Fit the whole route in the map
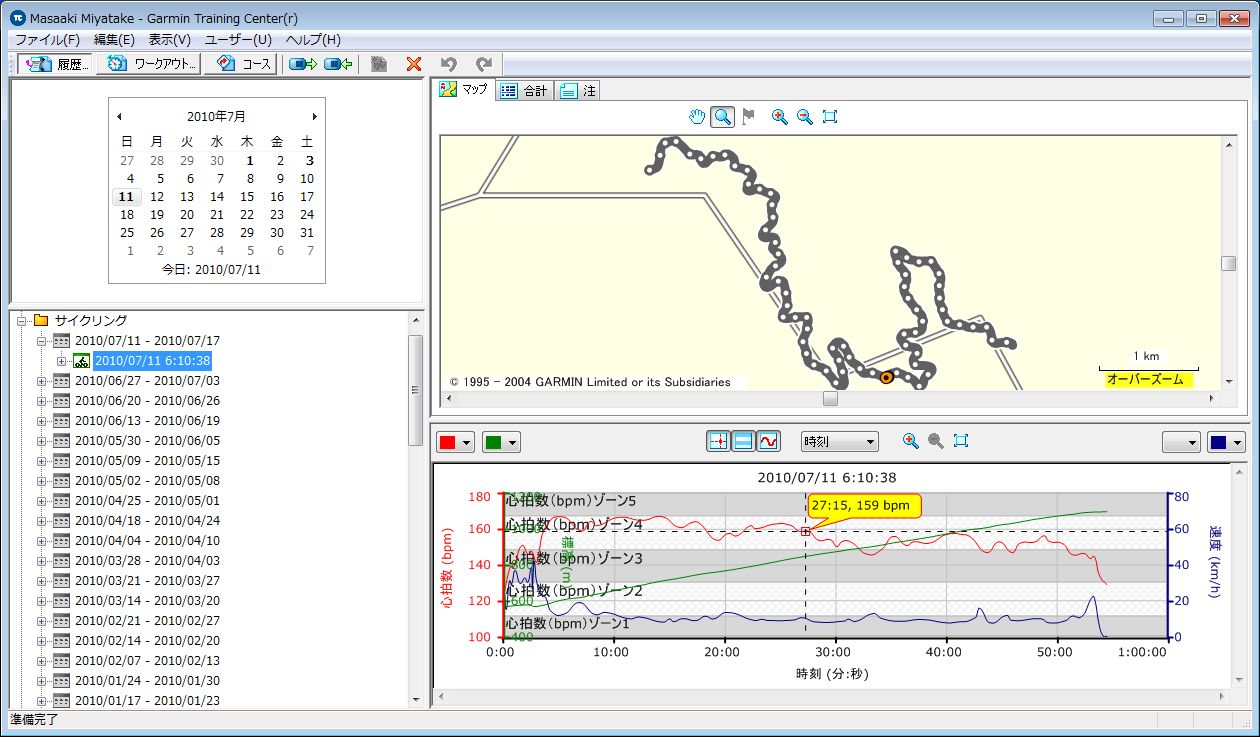Image resolution: width=1260 pixels, height=737 pixels. pyautogui.click(x=829, y=117)
